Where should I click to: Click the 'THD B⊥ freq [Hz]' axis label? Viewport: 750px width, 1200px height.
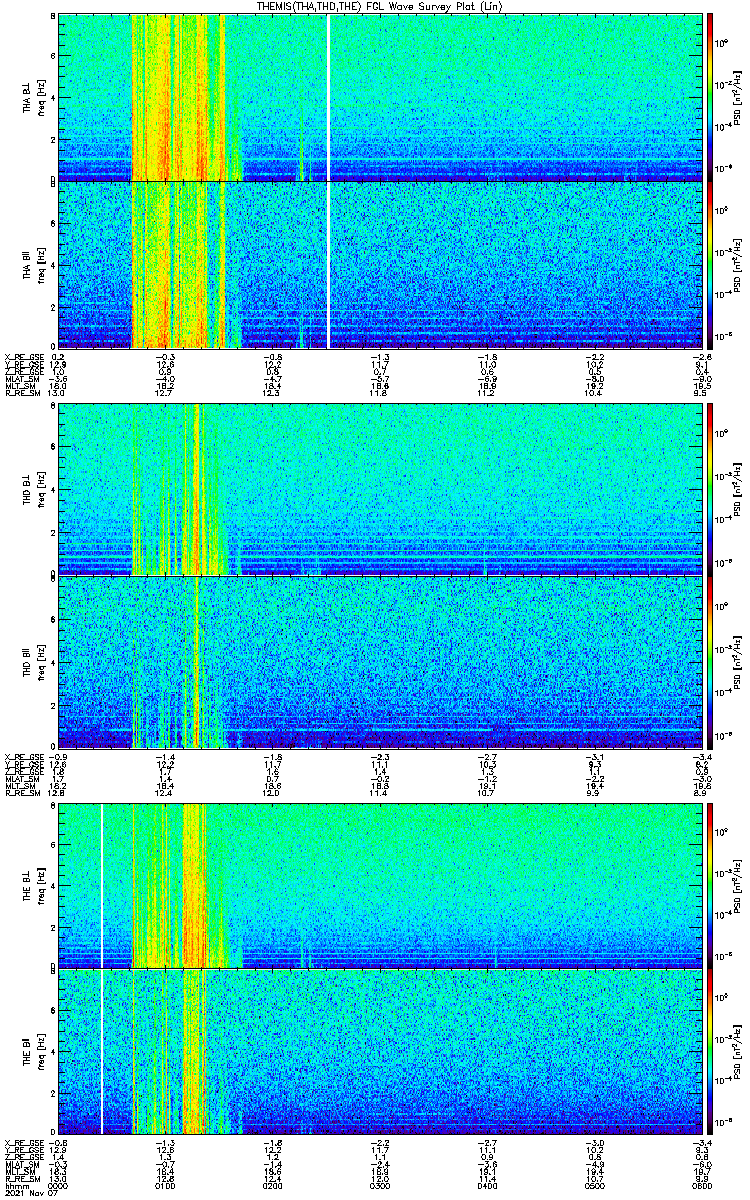34,489
